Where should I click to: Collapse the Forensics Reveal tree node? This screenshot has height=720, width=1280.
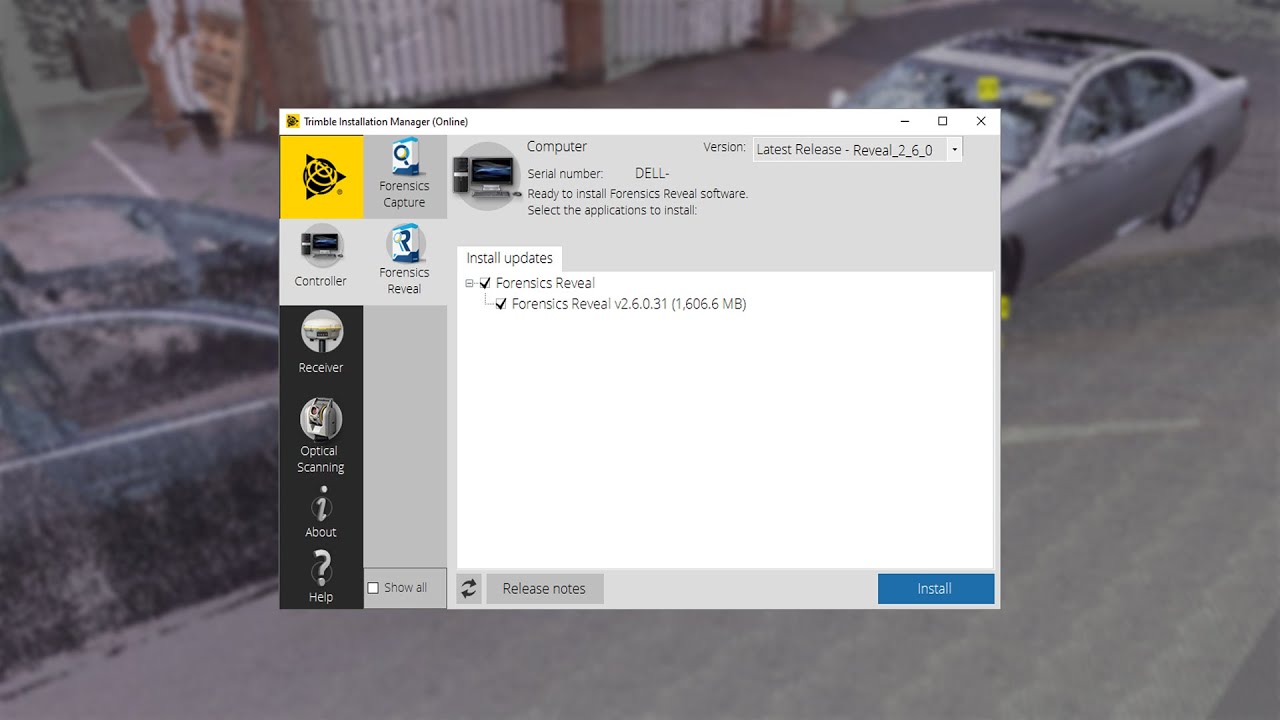(470, 283)
